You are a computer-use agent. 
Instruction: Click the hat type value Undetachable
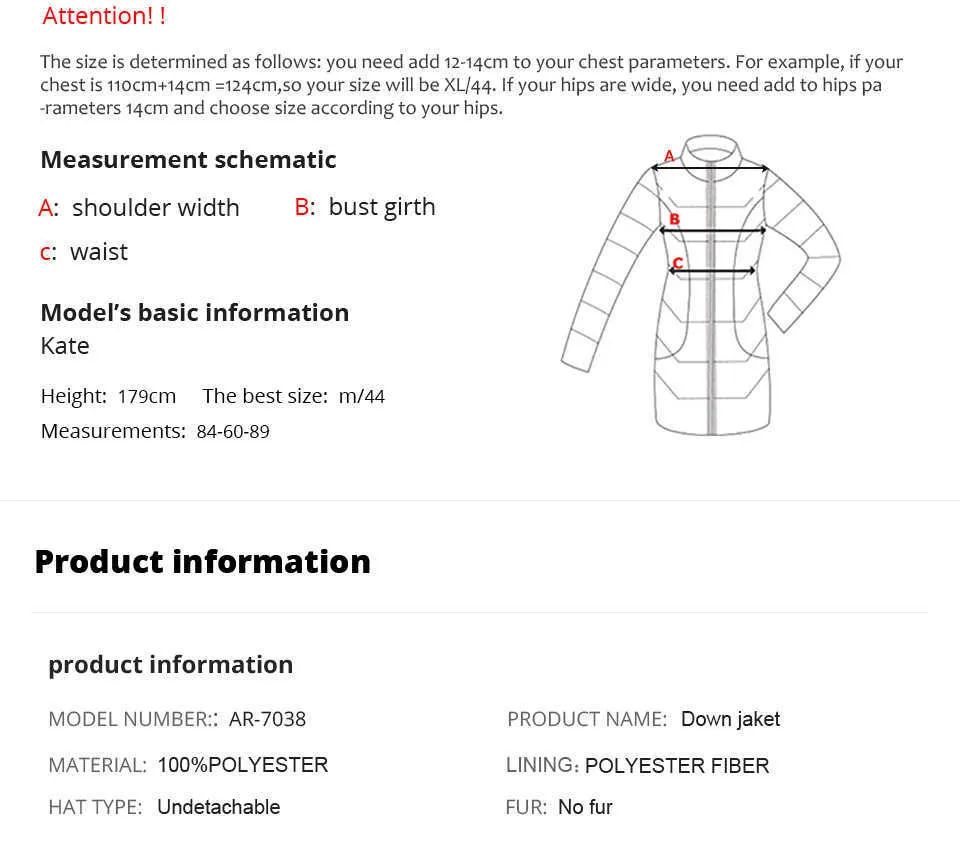click(x=219, y=807)
